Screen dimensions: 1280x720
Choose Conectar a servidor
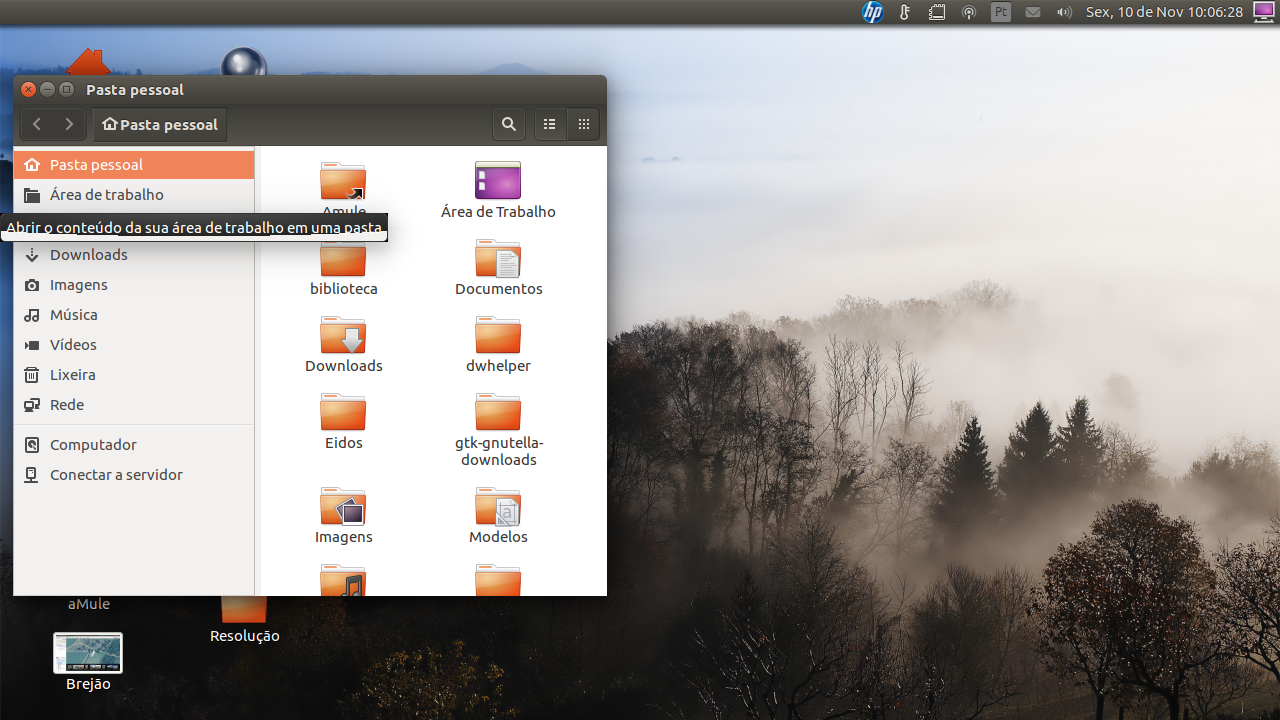pos(134,475)
